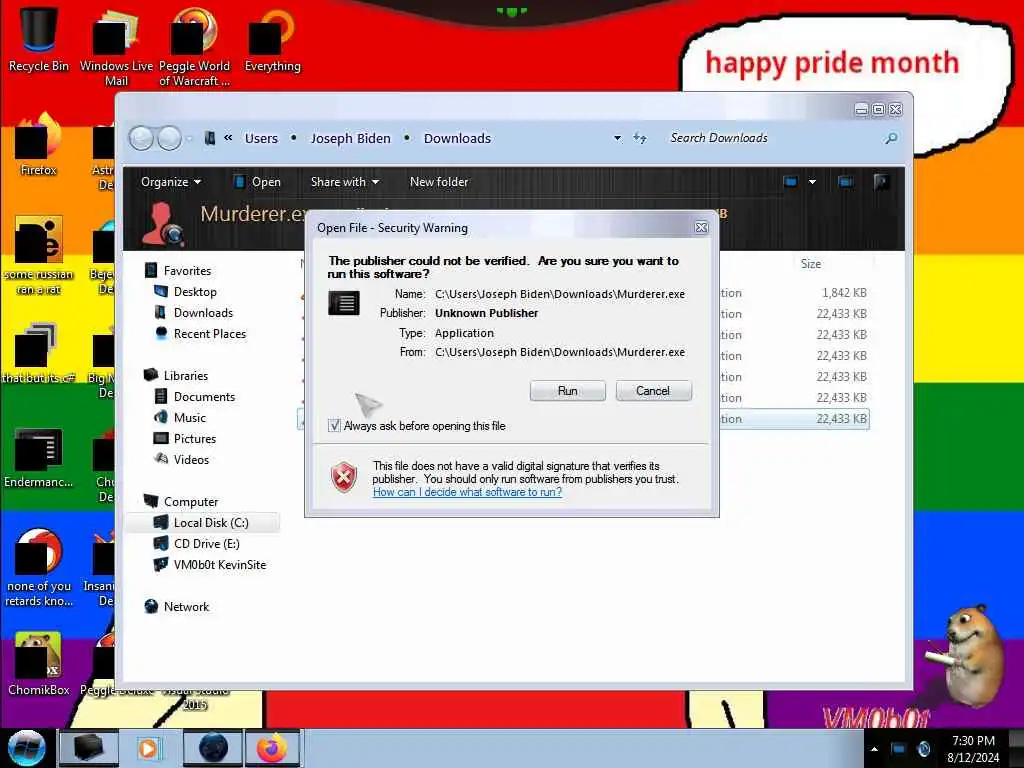Go forward with Explorer forward arrow
Viewport: 1024px width, 768px height.
pos(169,138)
